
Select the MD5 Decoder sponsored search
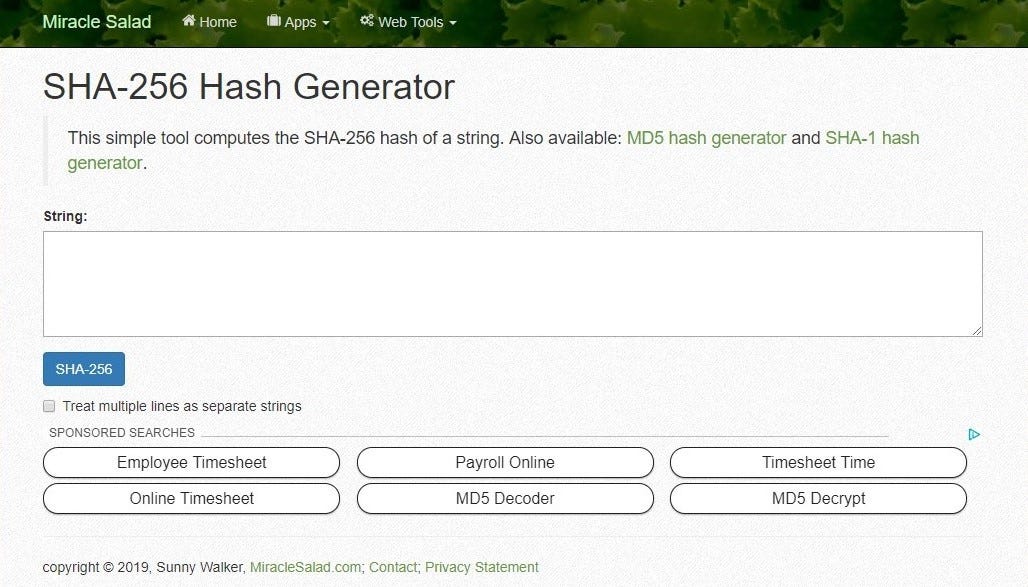(x=505, y=498)
